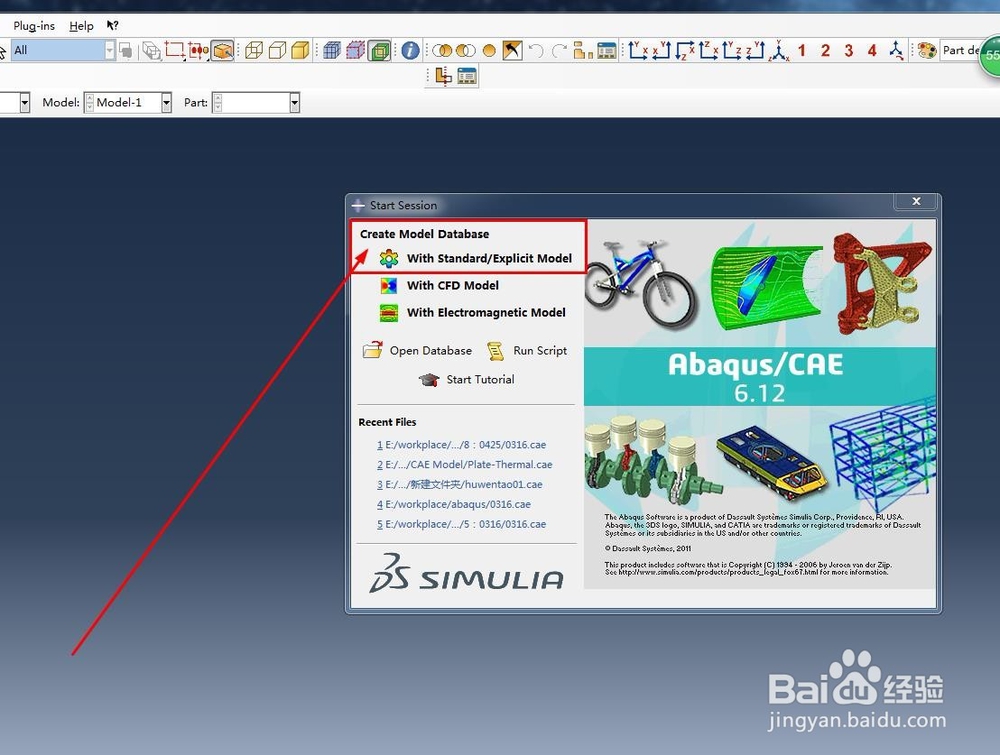
Task: Open the window-layout icon in top toolbar
Action: pos(607,50)
